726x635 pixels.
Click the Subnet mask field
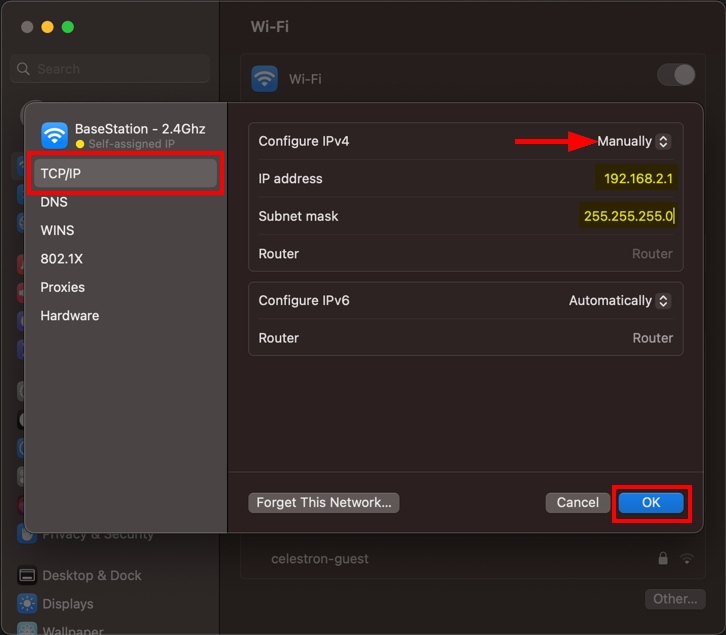point(628,216)
